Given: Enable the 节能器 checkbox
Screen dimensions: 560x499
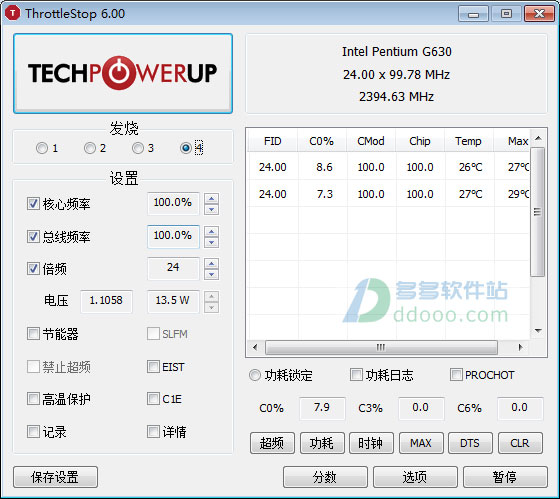Looking at the screenshot, I should pos(33,334).
